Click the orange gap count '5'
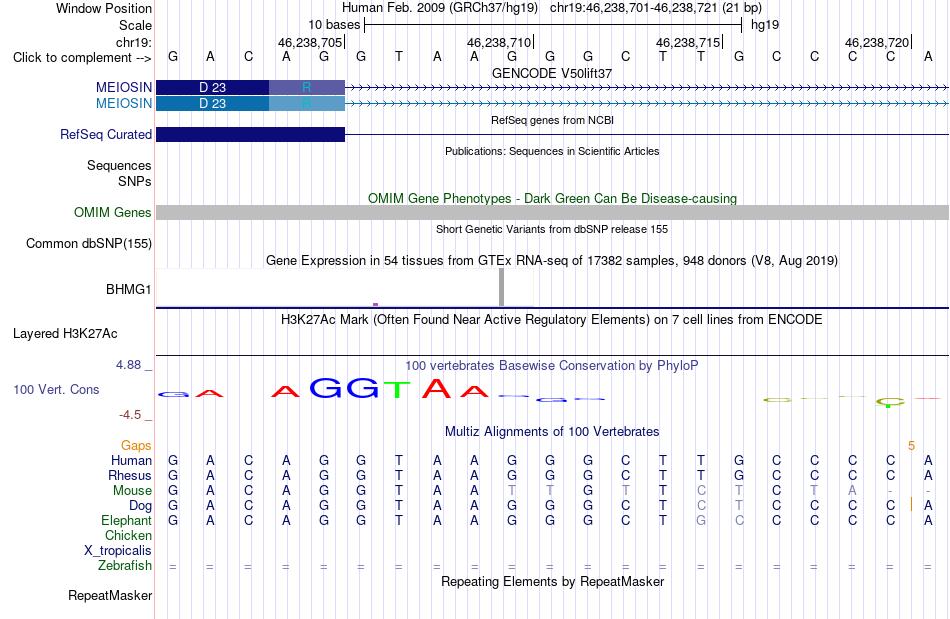Viewport: 950px width, 619px height. (911, 446)
